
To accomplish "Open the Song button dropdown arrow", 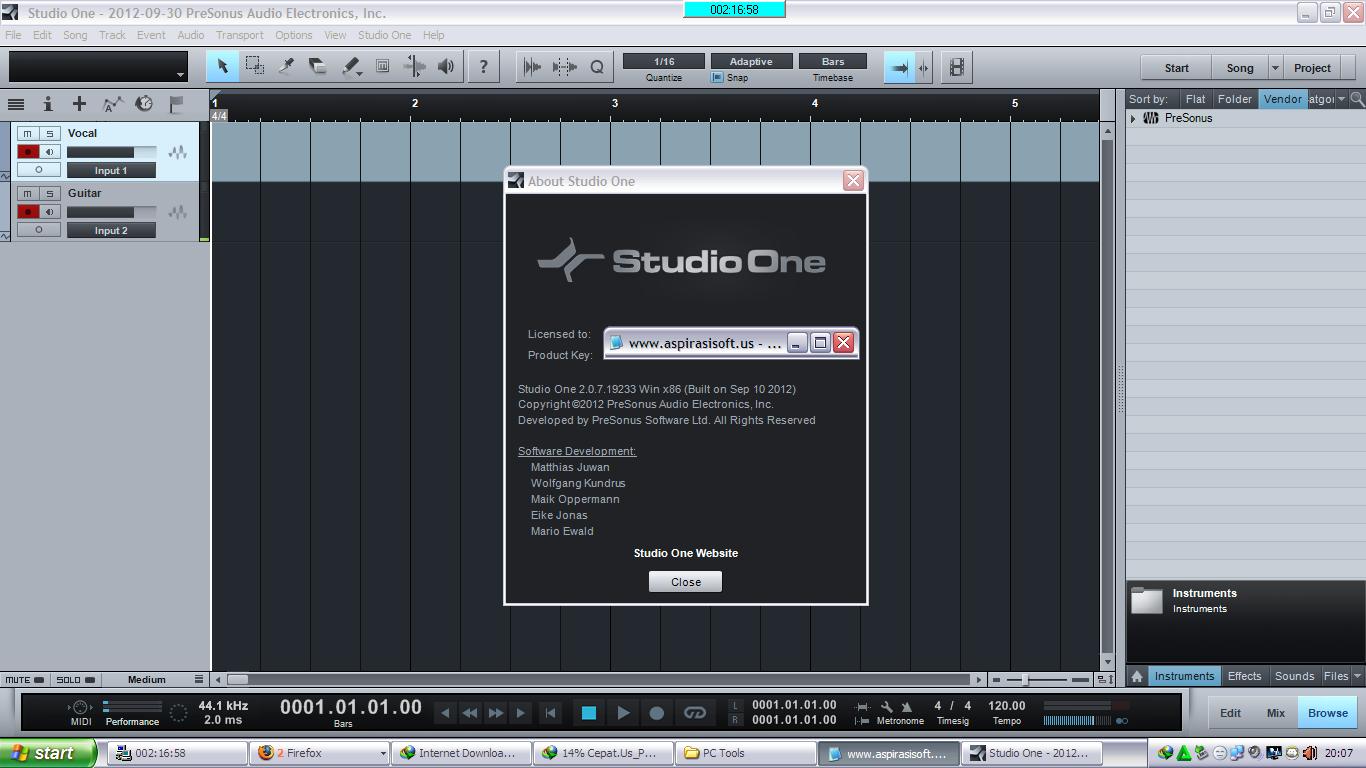I will pyautogui.click(x=1275, y=68).
